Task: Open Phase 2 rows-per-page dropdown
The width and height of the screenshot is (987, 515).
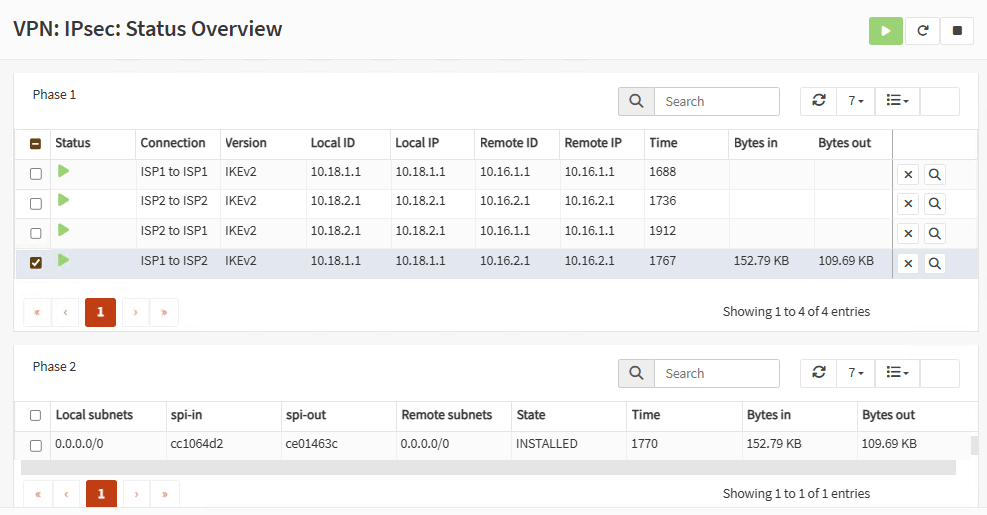Action: tap(855, 373)
